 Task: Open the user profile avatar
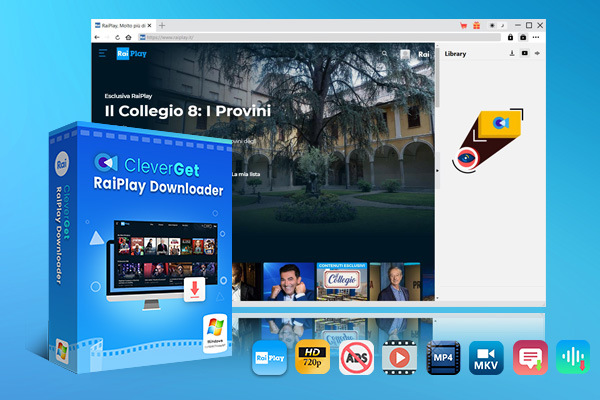(x=405, y=54)
